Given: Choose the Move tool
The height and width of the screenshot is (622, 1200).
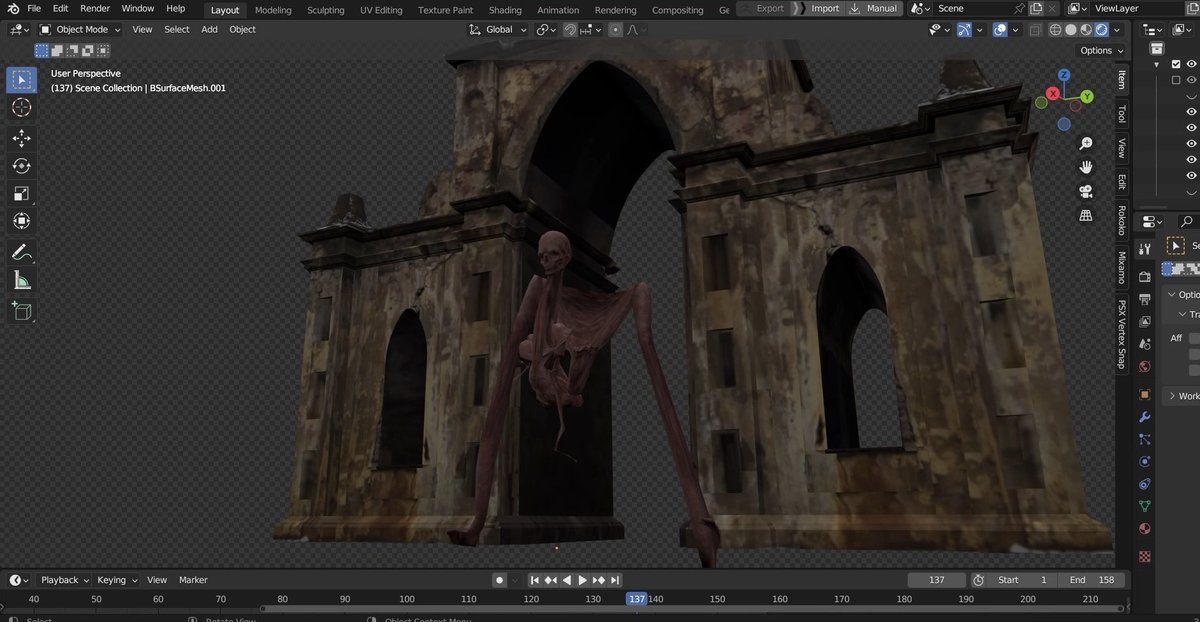Looking at the screenshot, I should (x=21, y=138).
